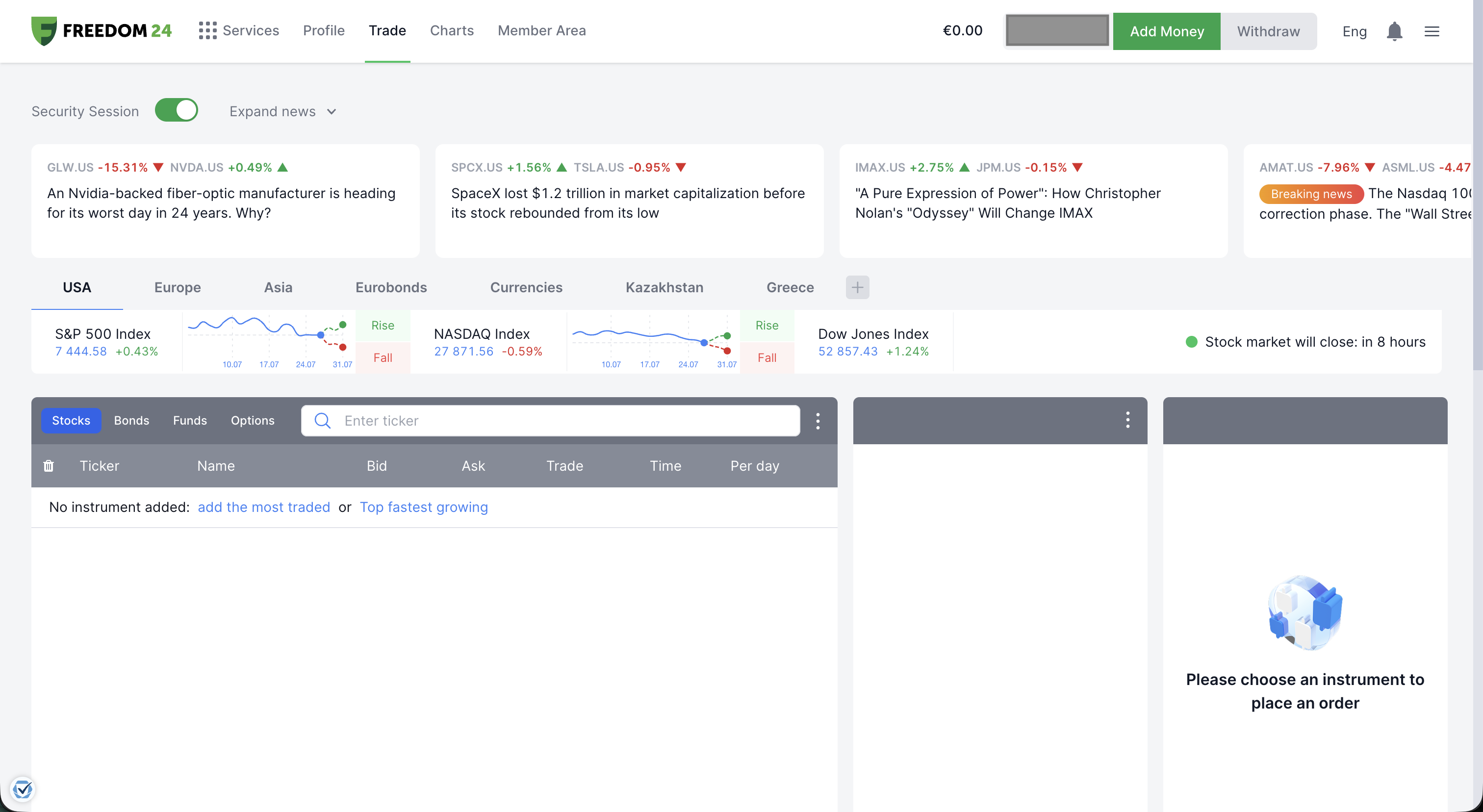Click the S&P 500 mini chart
The height and width of the screenshot is (812, 1483).
coord(268,342)
